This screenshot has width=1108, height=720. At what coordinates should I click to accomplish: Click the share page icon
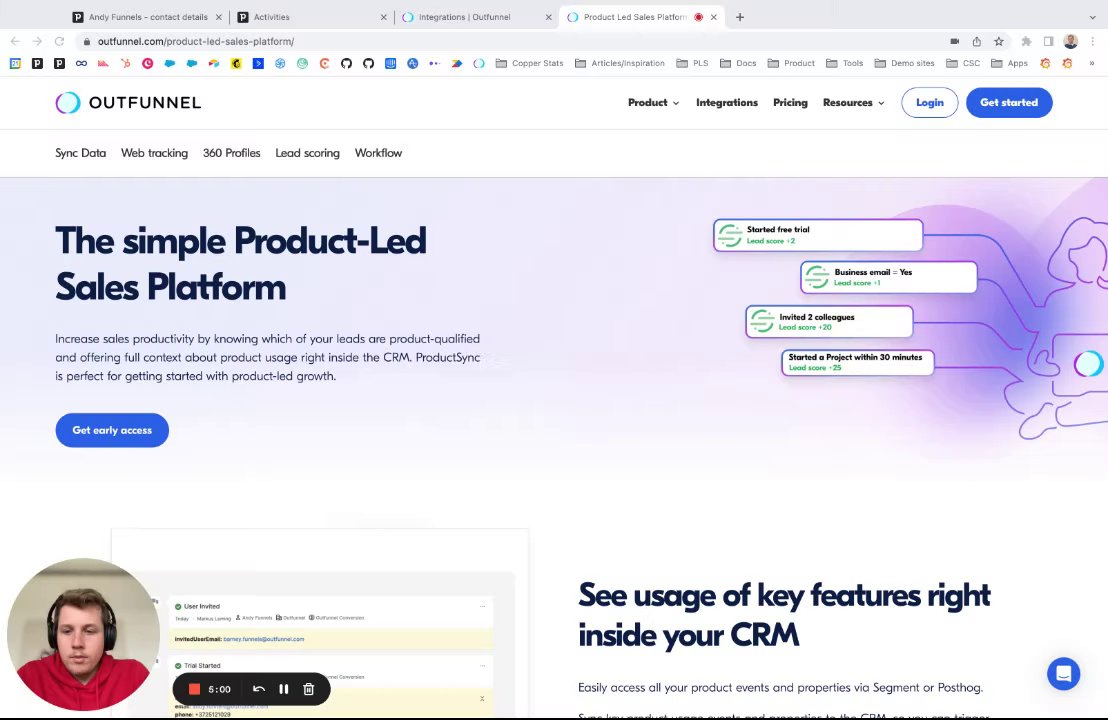coord(977,41)
